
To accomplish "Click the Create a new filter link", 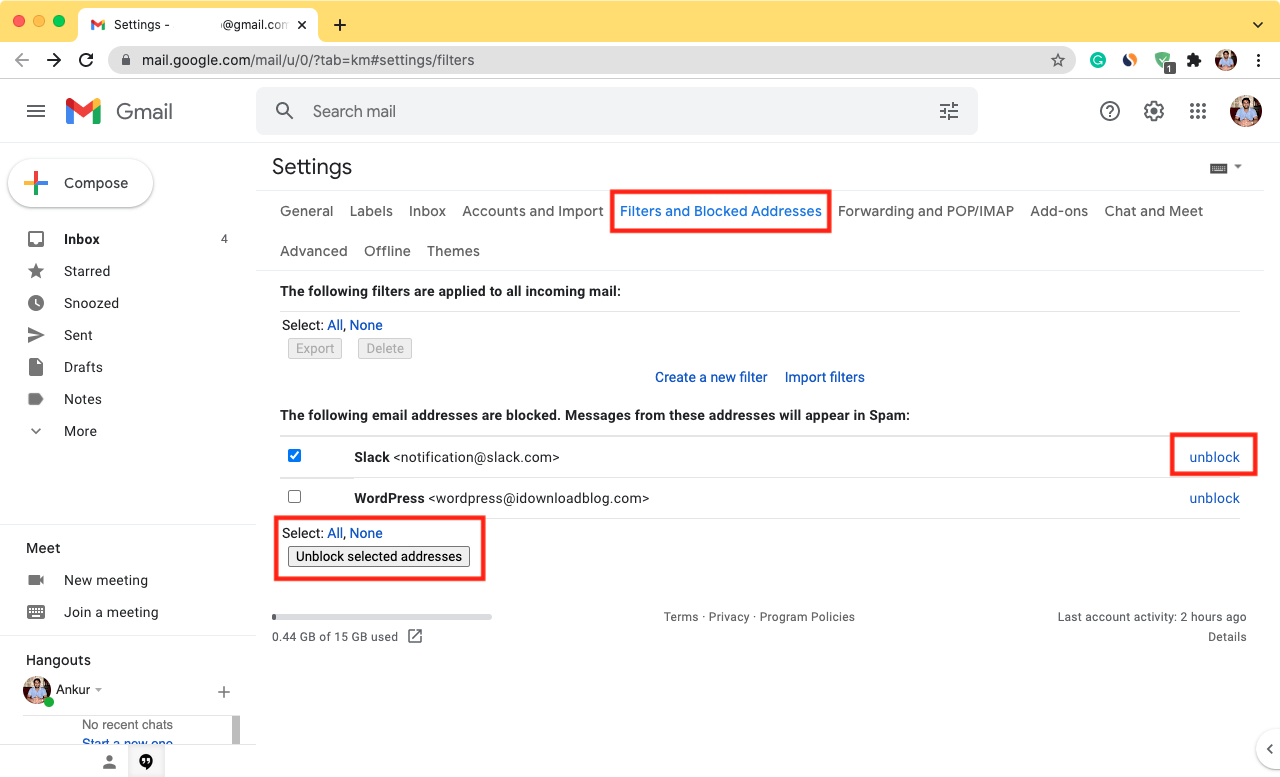I will tap(711, 377).
